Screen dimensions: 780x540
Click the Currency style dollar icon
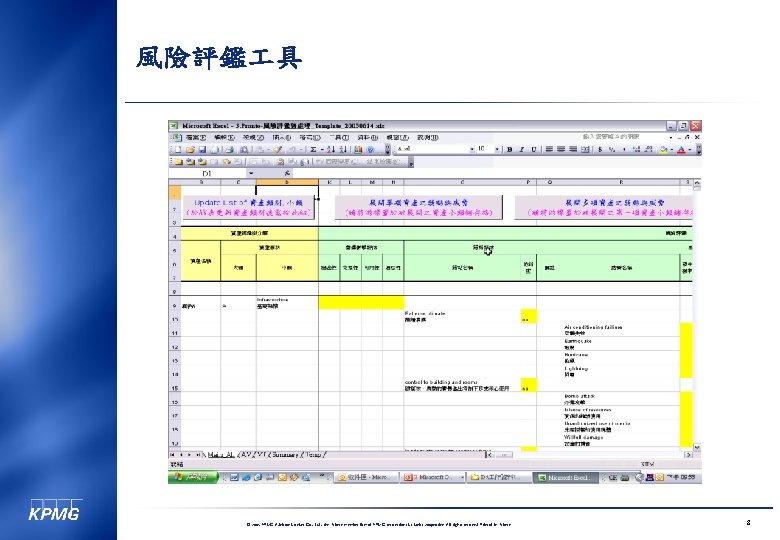[x=600, y=149]
